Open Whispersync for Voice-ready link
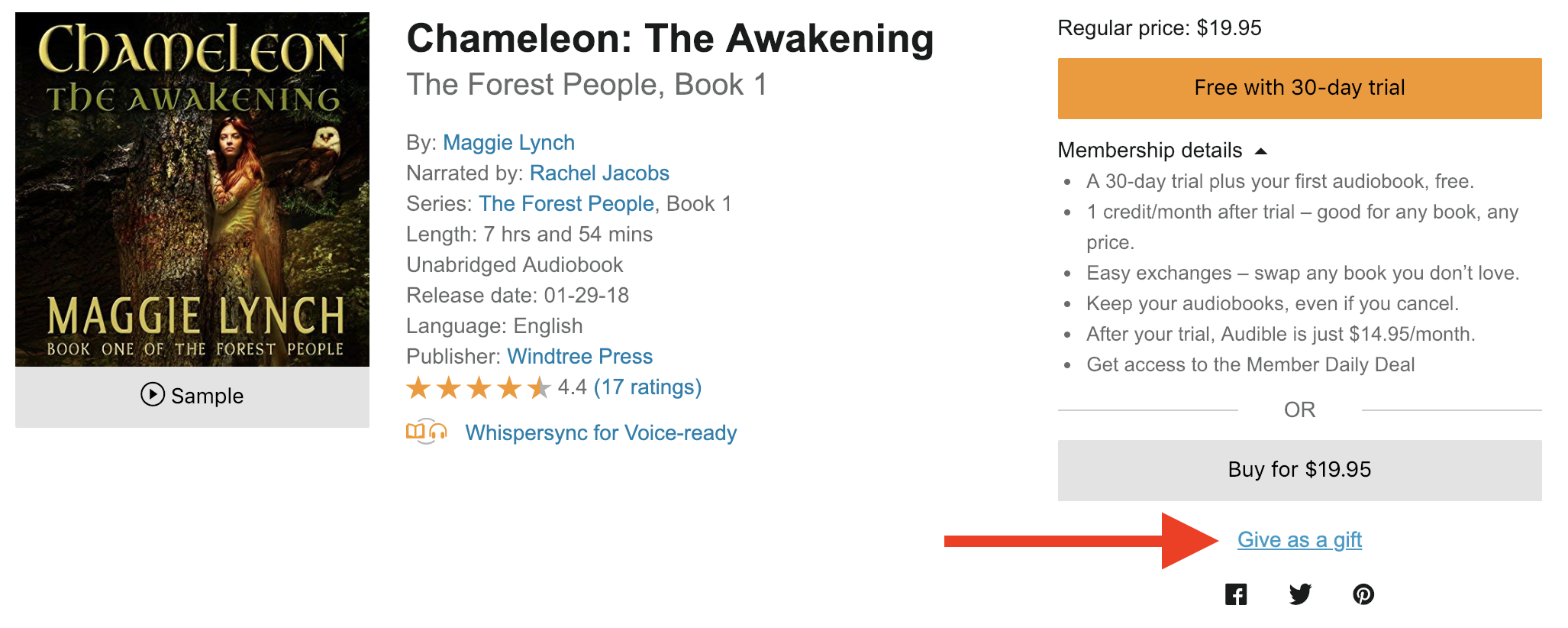Screen dimensions: 1568x628 tap(601, 433)
